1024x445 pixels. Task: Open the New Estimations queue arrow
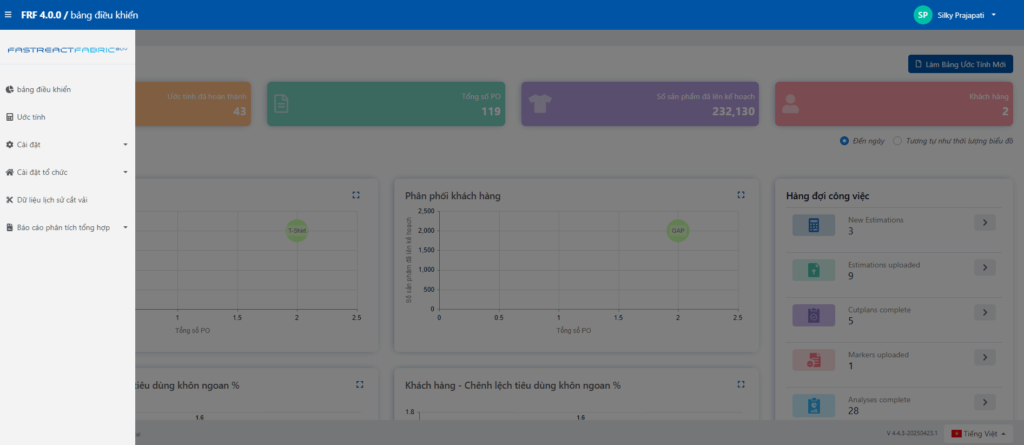[984, 222]
